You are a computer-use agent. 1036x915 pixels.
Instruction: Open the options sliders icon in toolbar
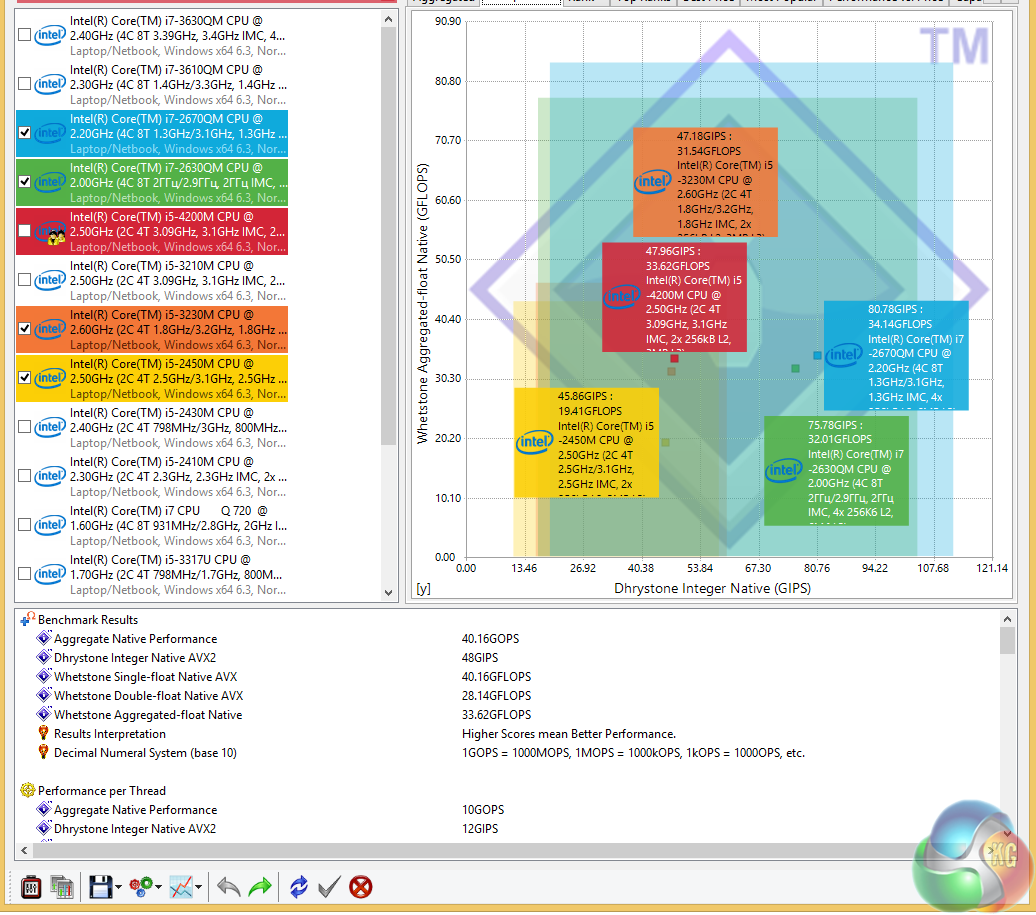point(30,887)
